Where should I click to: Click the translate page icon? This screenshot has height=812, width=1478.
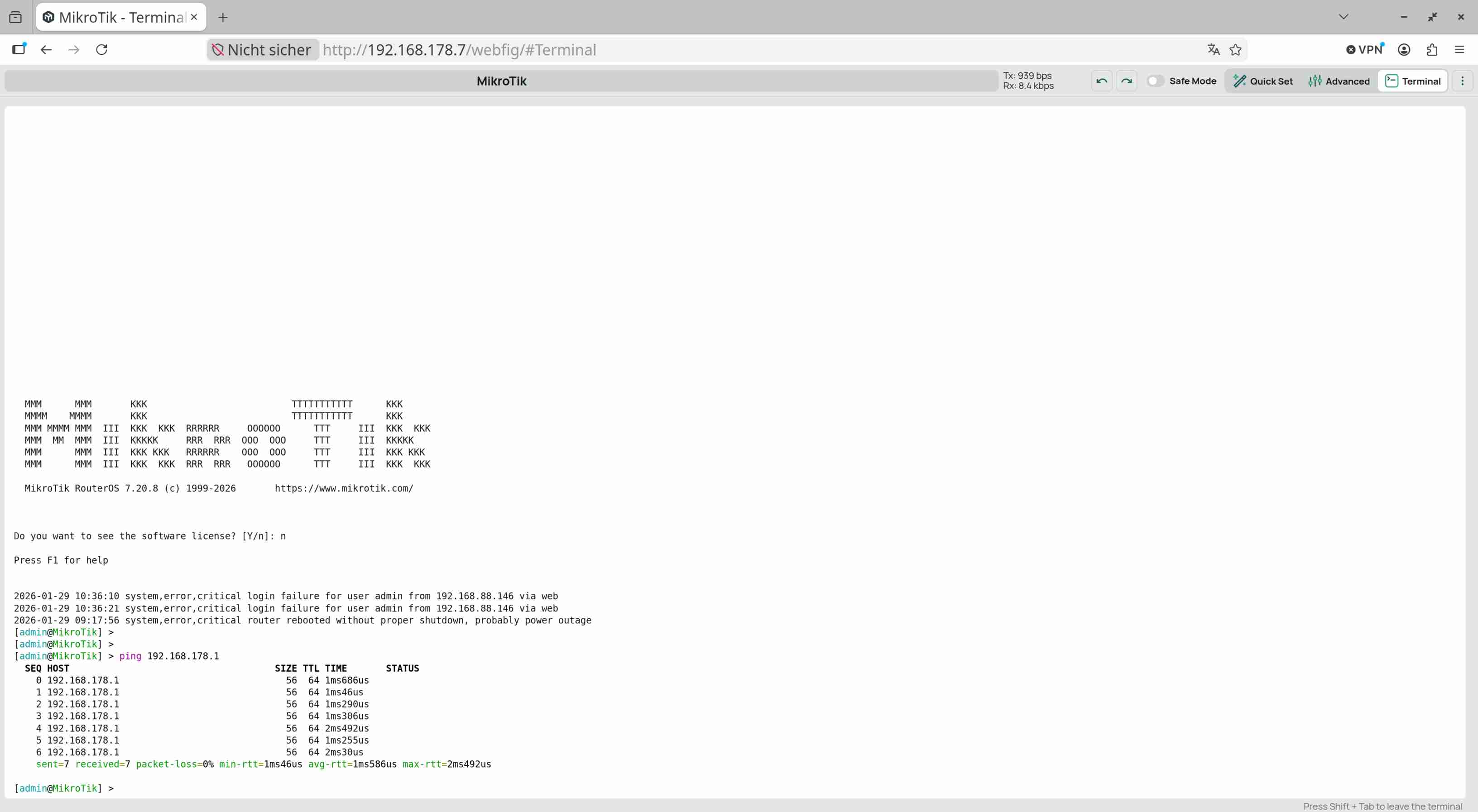click(1214, 50)
